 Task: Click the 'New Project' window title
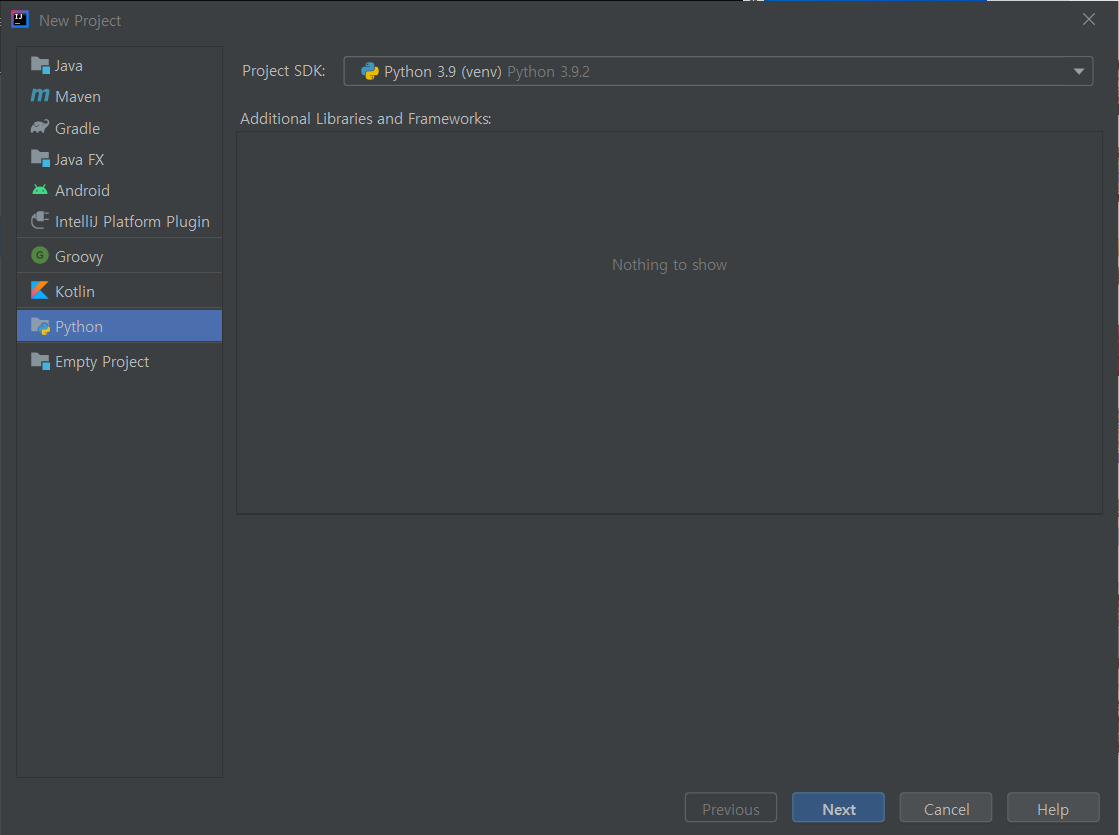pyautogui.click(x=80, y=21)
